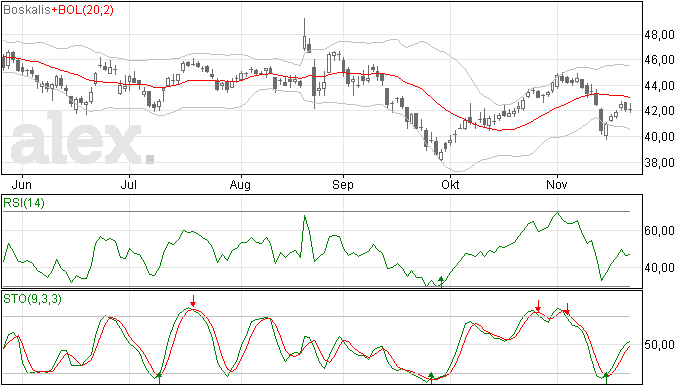Image resolution: width=690 pixels, height=387 pixels.
Task: Click the red sell arrow in mid-July stochastic
Action: coord(193,302)
